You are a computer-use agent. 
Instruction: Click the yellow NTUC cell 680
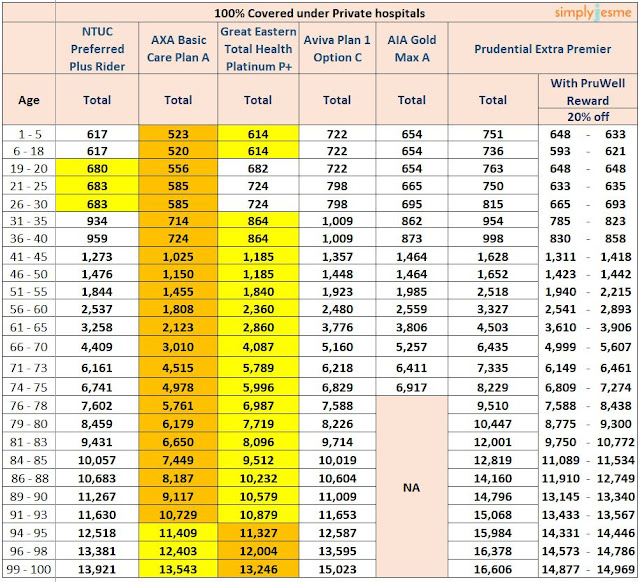97,169
